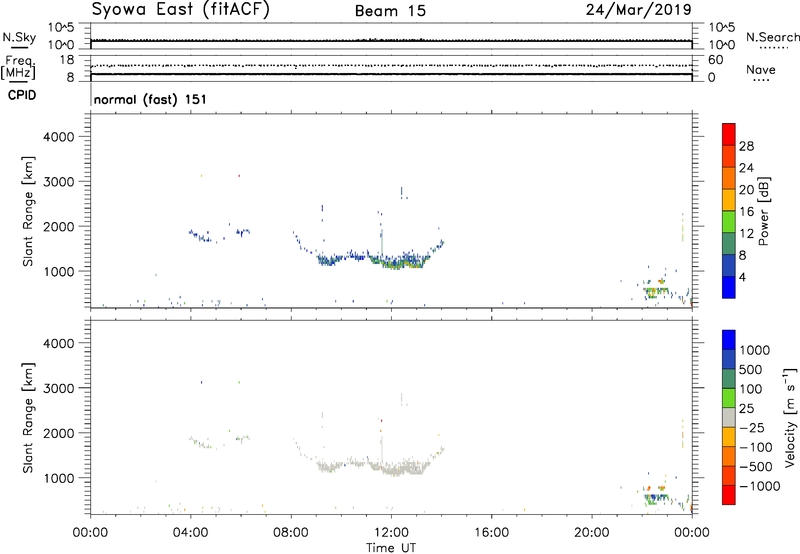800x554 pixels.
Task: Click the '04:00' time axis tick label
Action: [190, 533]
